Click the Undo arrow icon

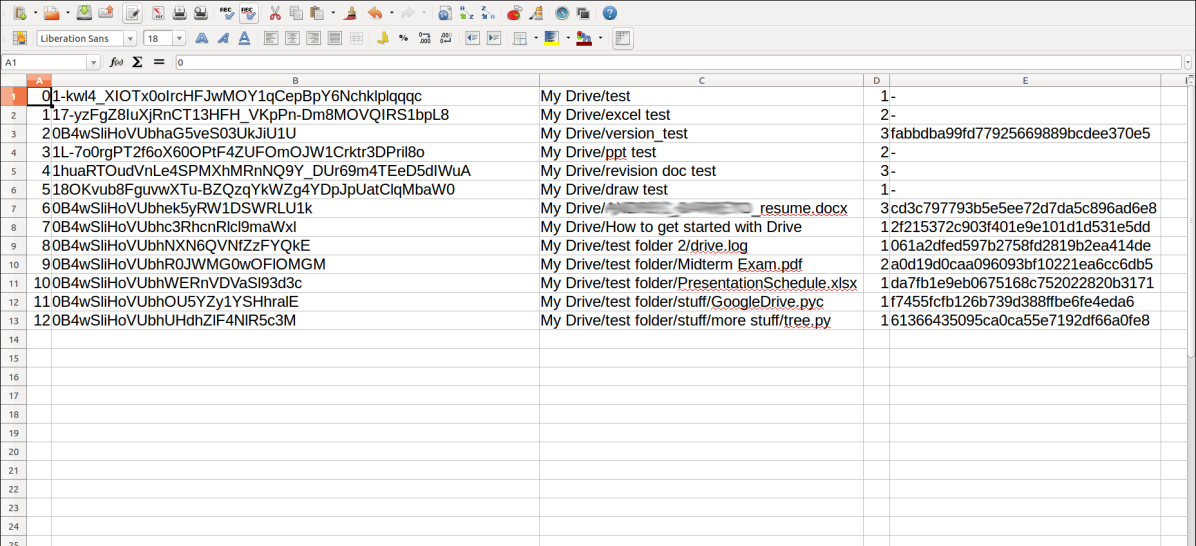[375, 13]
